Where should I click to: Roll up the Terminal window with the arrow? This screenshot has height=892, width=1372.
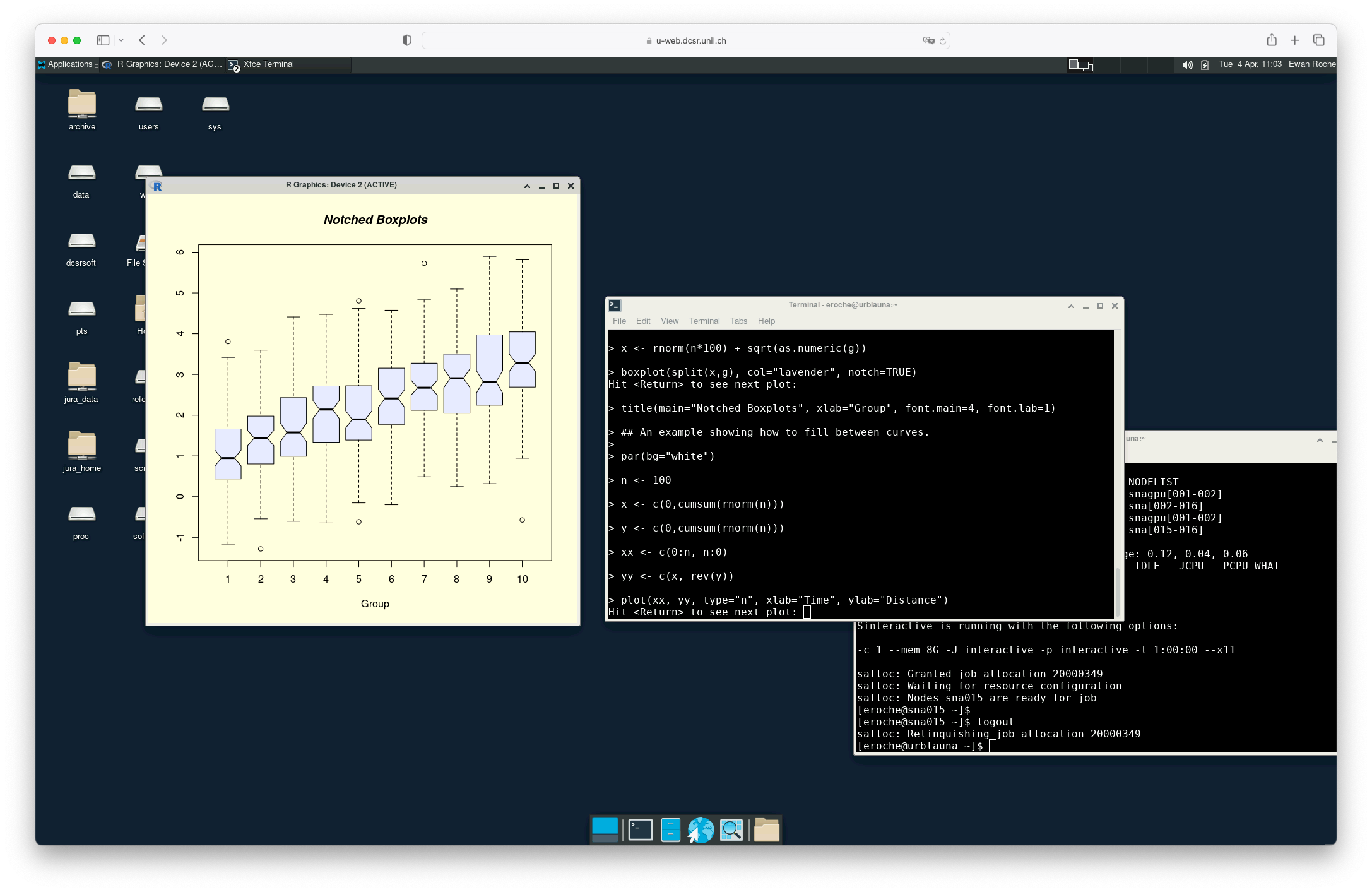1071,306
